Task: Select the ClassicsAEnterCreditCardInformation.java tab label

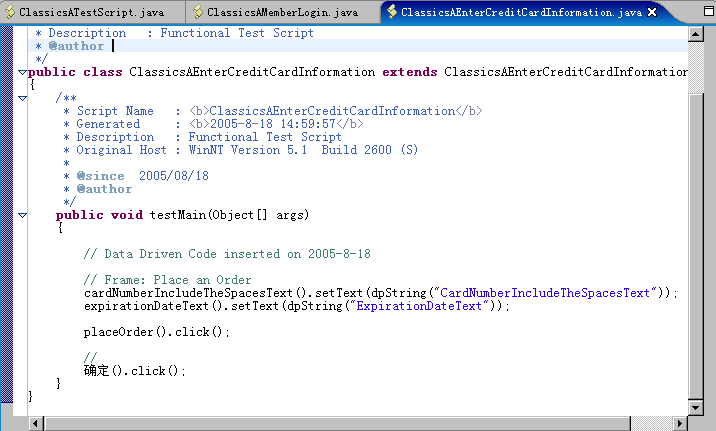Action: tap(520, 12)
